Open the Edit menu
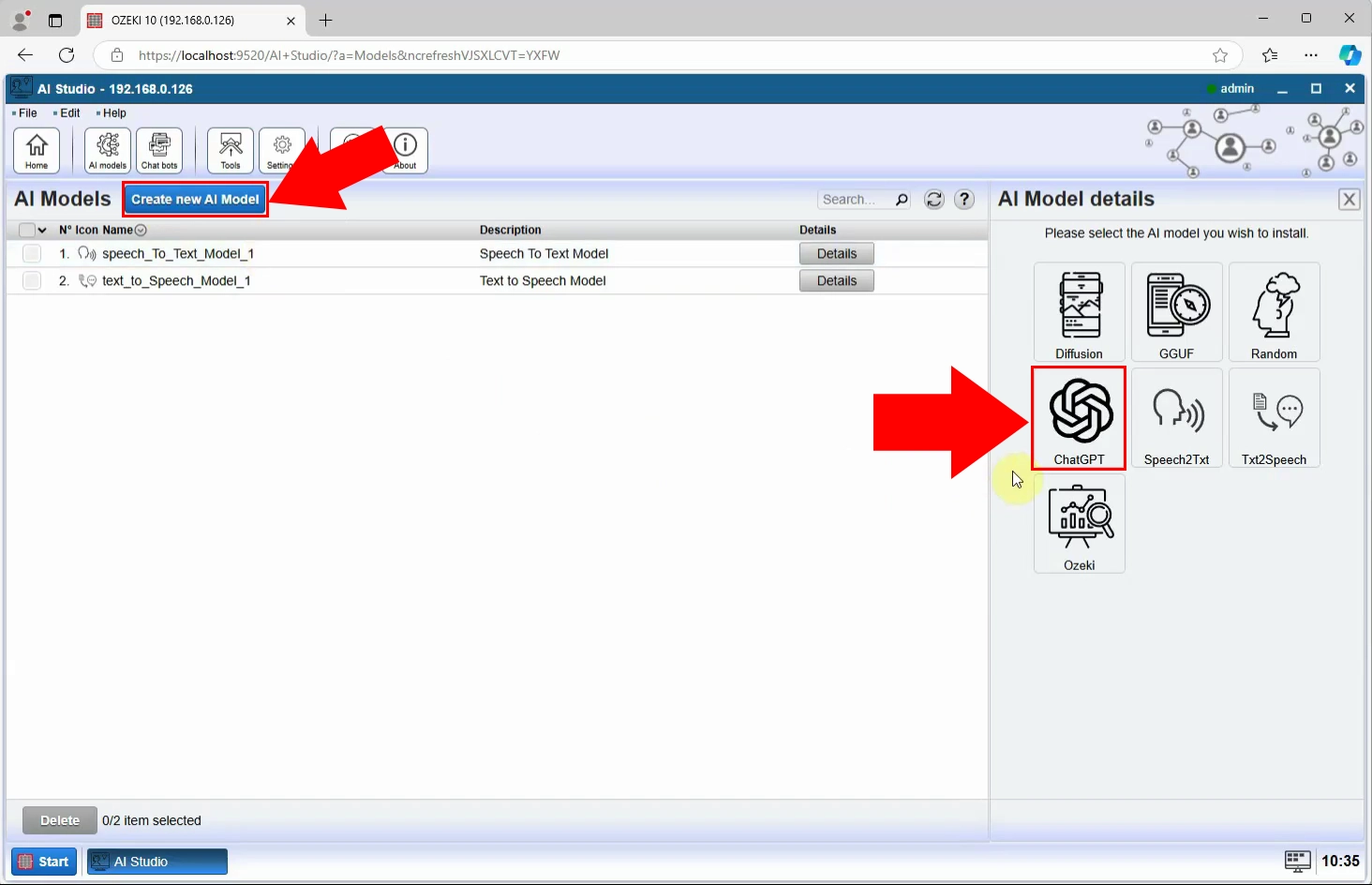Screen dimensions: 1372x885 [x=70, y=113]
